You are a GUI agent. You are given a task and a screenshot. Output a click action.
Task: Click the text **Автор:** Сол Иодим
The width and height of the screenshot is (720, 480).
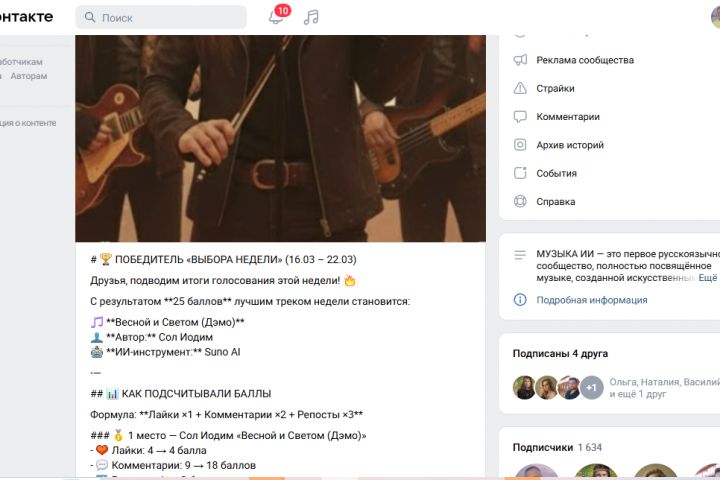159,337
